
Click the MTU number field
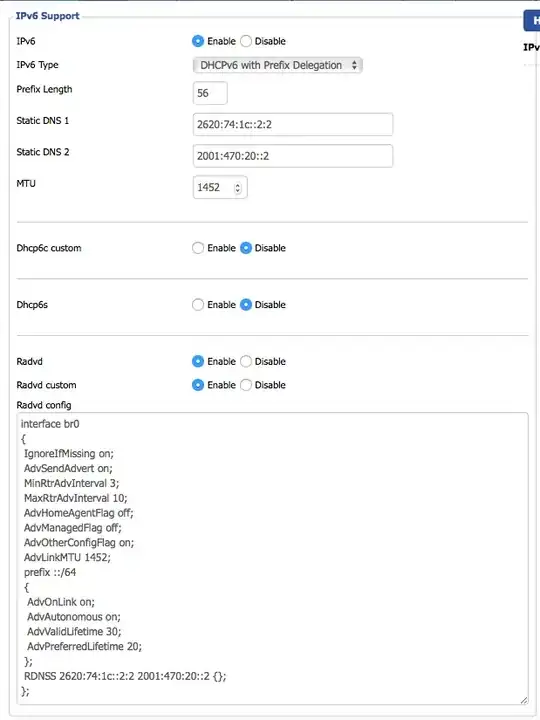pos(220,187)
